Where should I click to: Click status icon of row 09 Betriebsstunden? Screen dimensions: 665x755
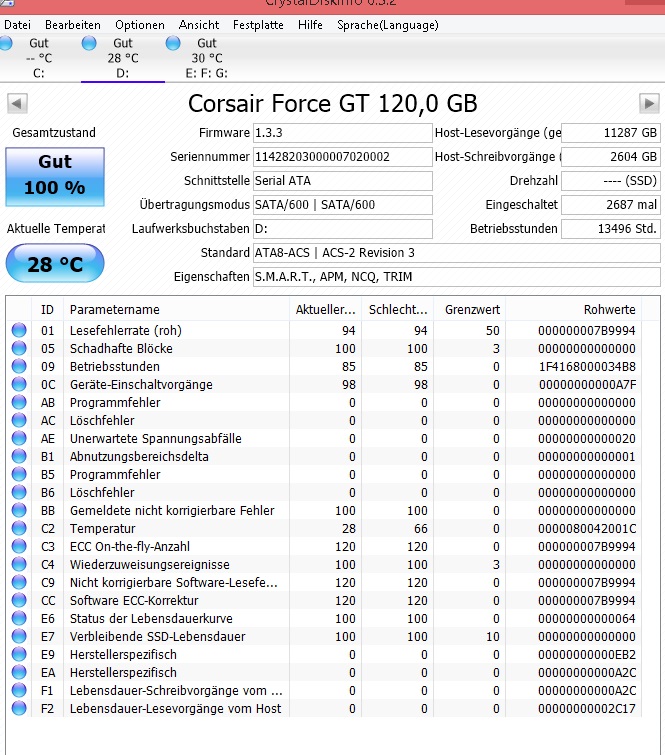coord(19,366)
